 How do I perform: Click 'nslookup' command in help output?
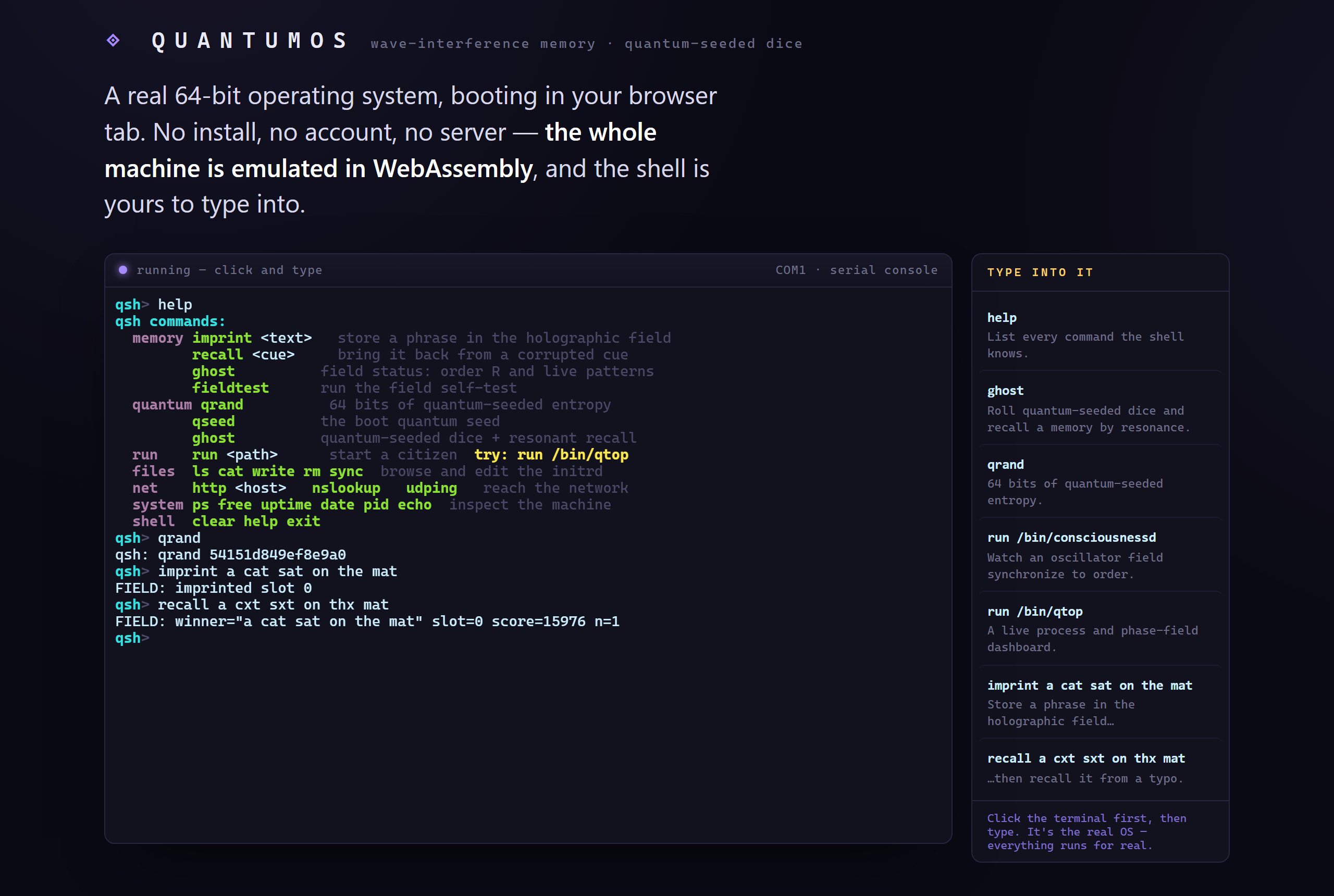[346, 488]
